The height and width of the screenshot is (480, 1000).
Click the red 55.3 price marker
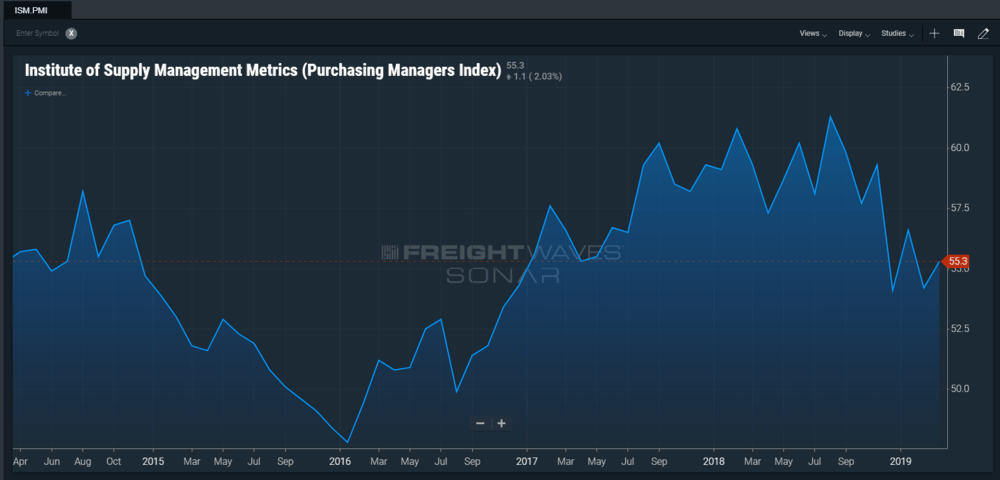click(957, 261)
